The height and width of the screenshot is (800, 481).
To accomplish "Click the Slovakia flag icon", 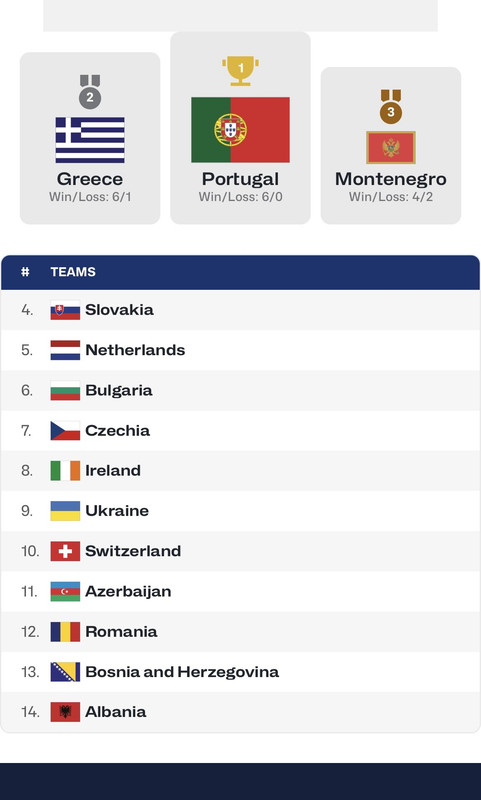I will [x=65, y=310].
